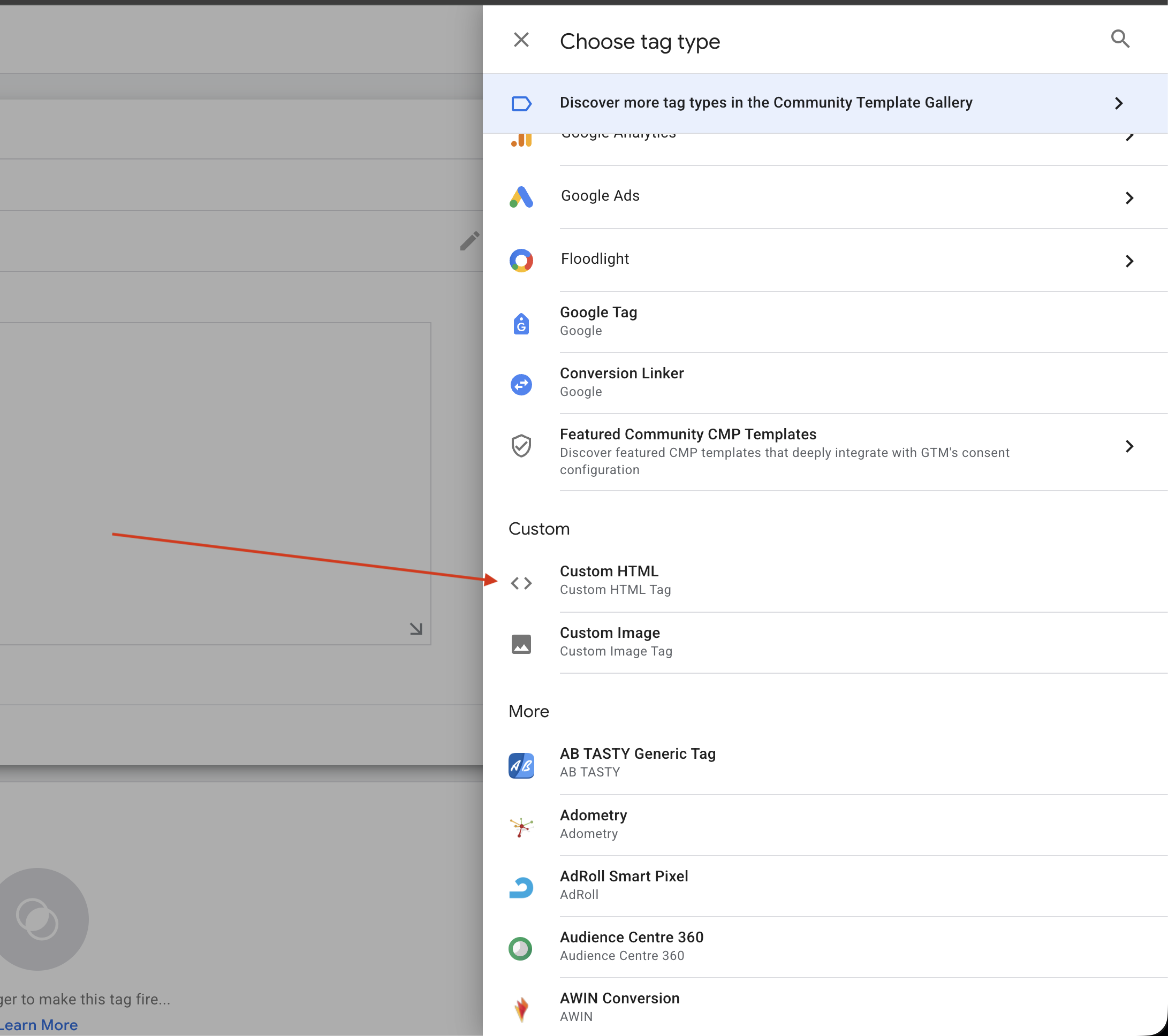Viewport: 1168px width, 1036px height.
Task: Click the Community Template Gallery tag icon
Action: 521,103
